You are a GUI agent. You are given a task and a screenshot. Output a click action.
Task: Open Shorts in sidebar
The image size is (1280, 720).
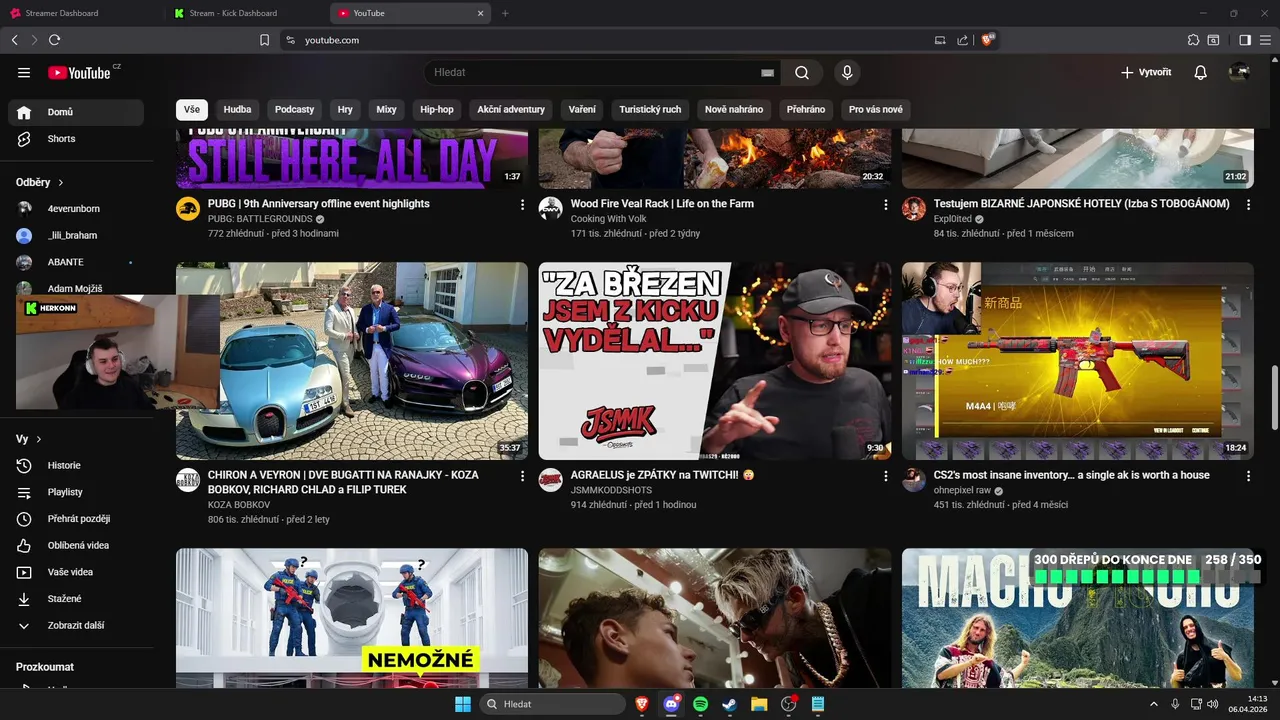(76, 139)
